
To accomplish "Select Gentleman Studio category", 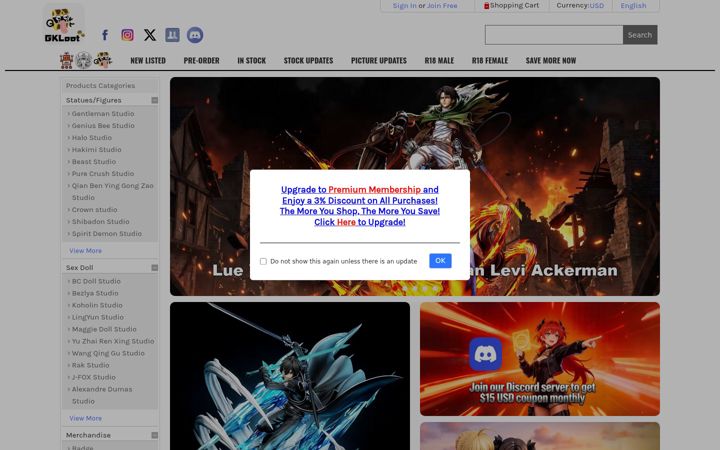I will [103, 113].
